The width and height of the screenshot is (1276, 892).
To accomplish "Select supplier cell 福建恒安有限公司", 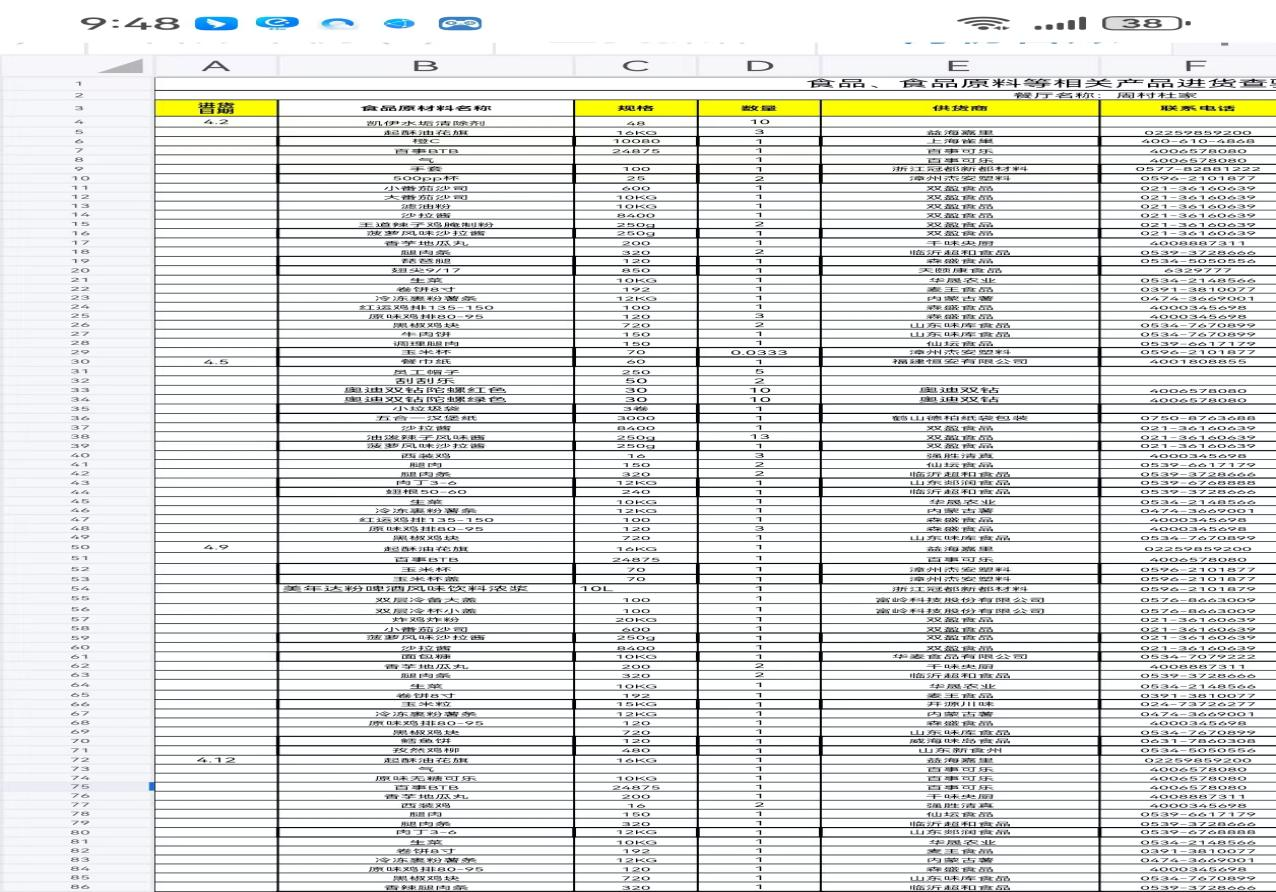I will (960, 361).
